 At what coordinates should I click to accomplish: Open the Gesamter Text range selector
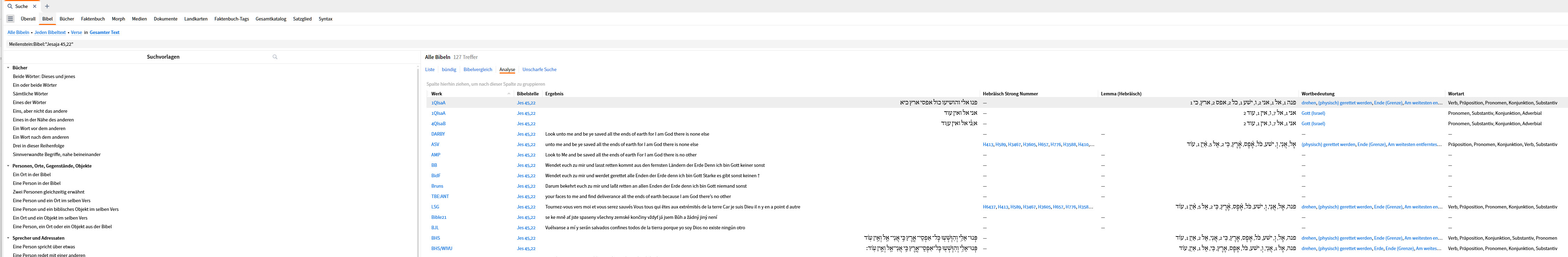(x=105, y=32)
